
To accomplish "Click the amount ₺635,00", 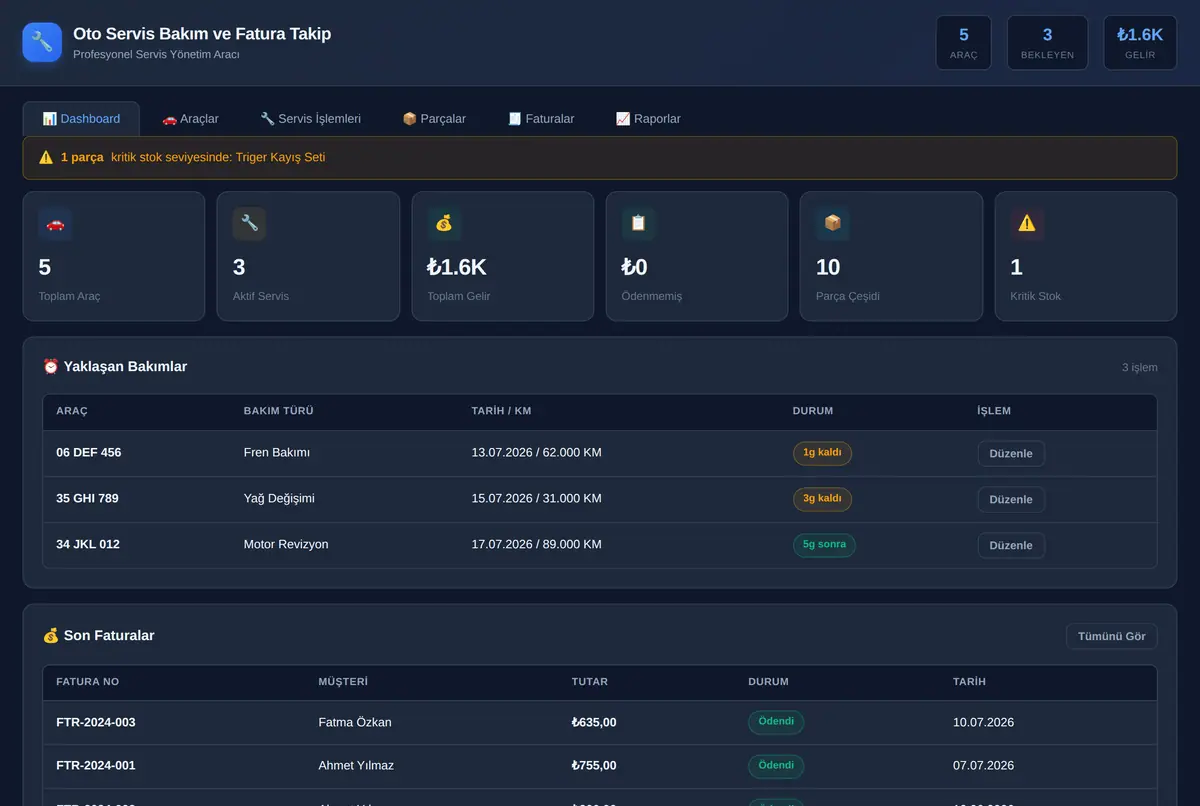I will pyautogui.click(x=594, y=722).
